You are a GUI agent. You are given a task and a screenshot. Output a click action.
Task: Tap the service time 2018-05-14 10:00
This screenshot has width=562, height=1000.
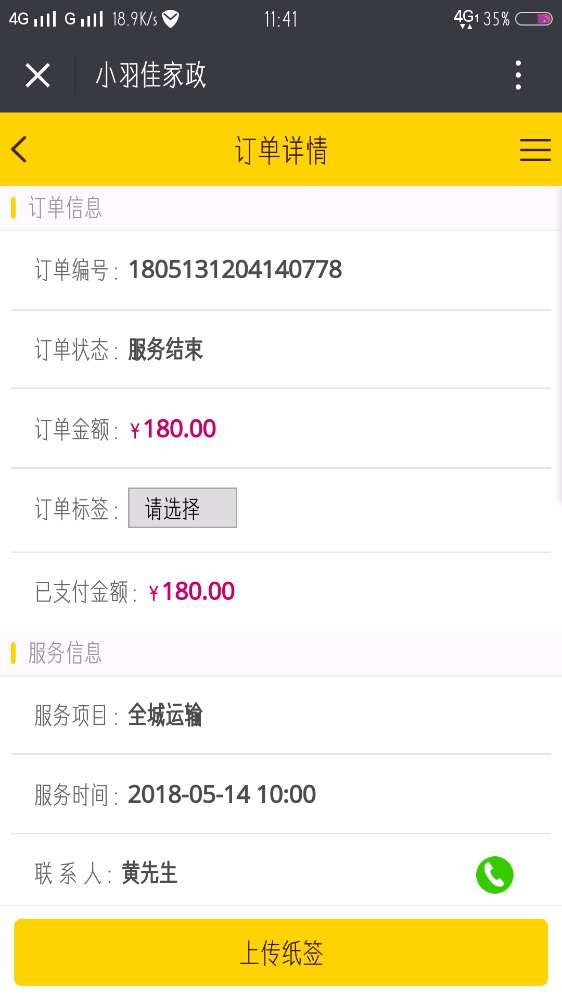[x=222, y=795]
